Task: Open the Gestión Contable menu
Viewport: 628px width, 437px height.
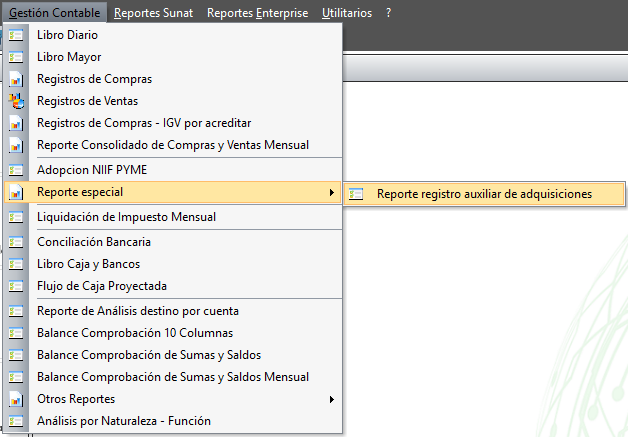Action: pos(54,13)
